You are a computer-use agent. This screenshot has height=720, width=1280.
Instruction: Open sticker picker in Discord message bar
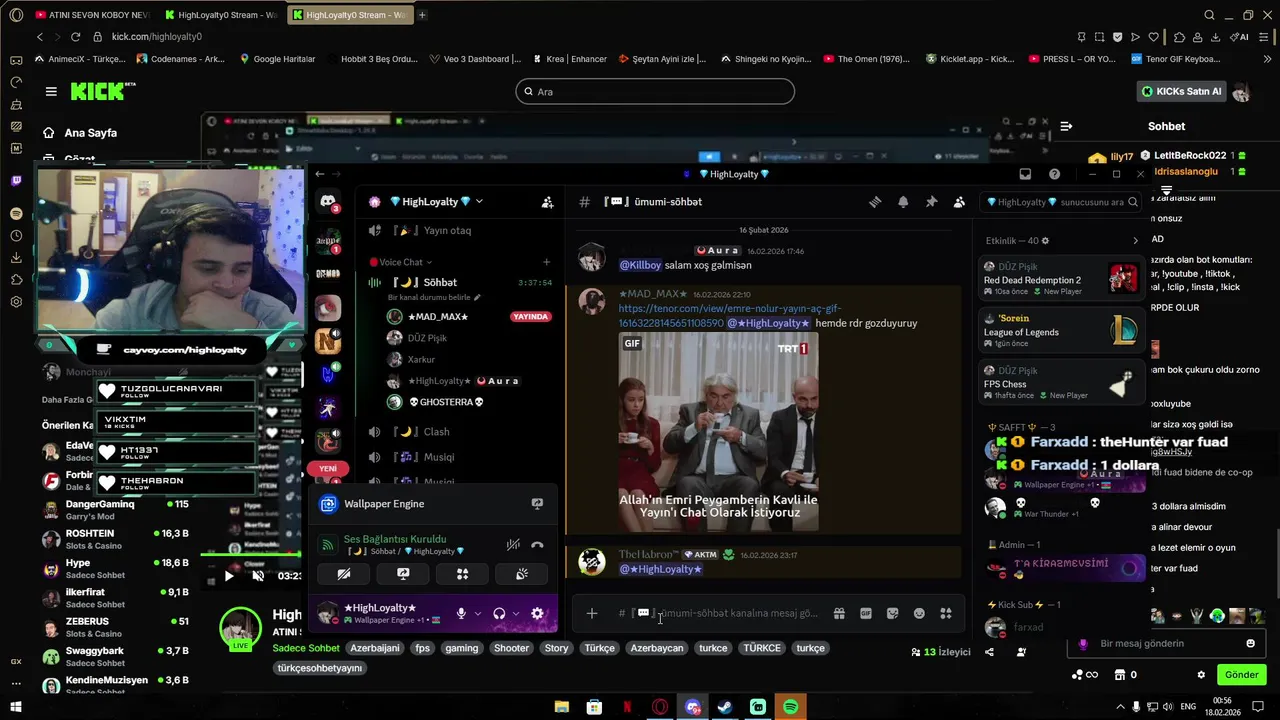click(892, 613)
